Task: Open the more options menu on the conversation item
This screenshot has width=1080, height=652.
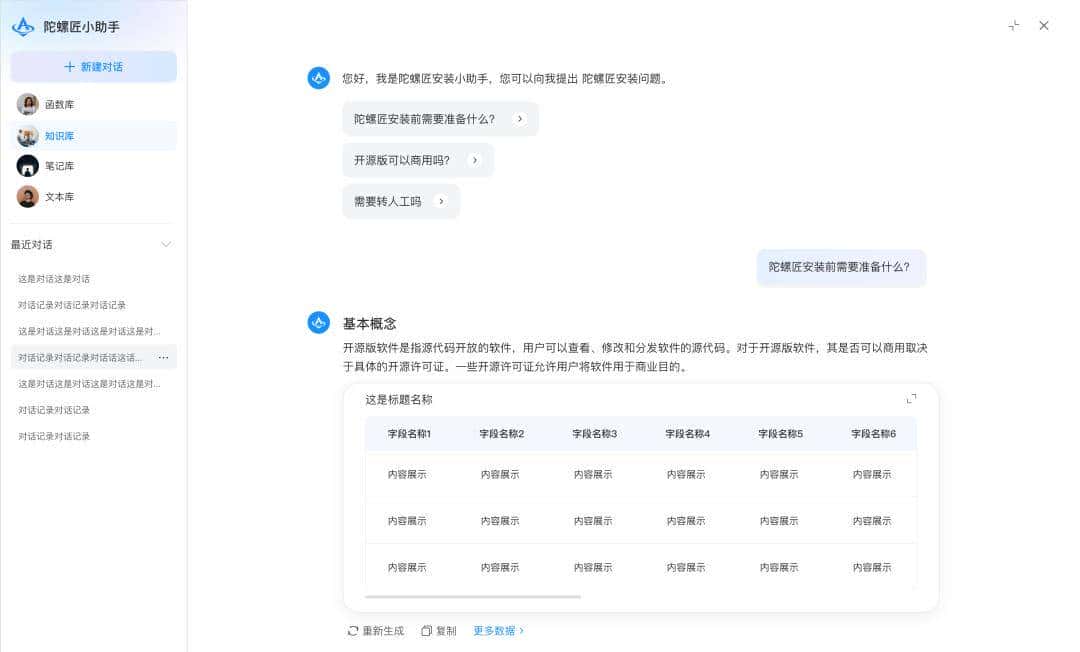Action: [165, 357]
